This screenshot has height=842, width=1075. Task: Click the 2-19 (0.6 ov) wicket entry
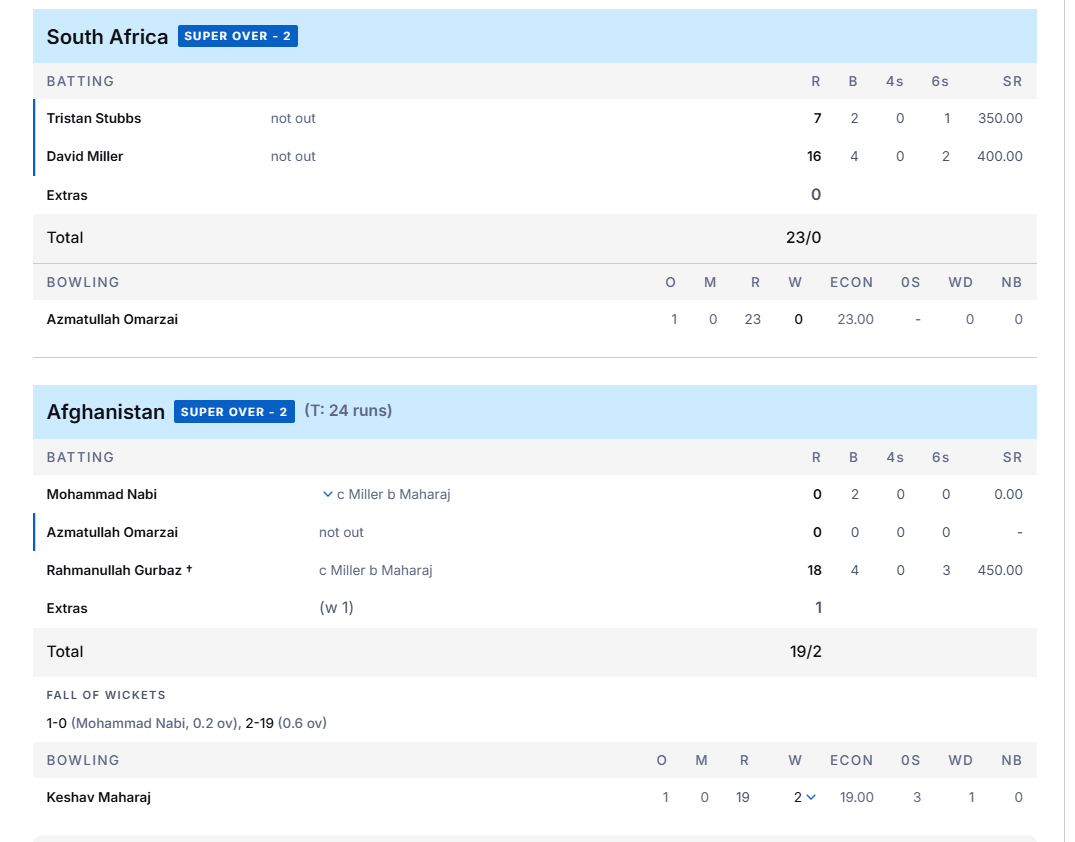coord(286,723)
